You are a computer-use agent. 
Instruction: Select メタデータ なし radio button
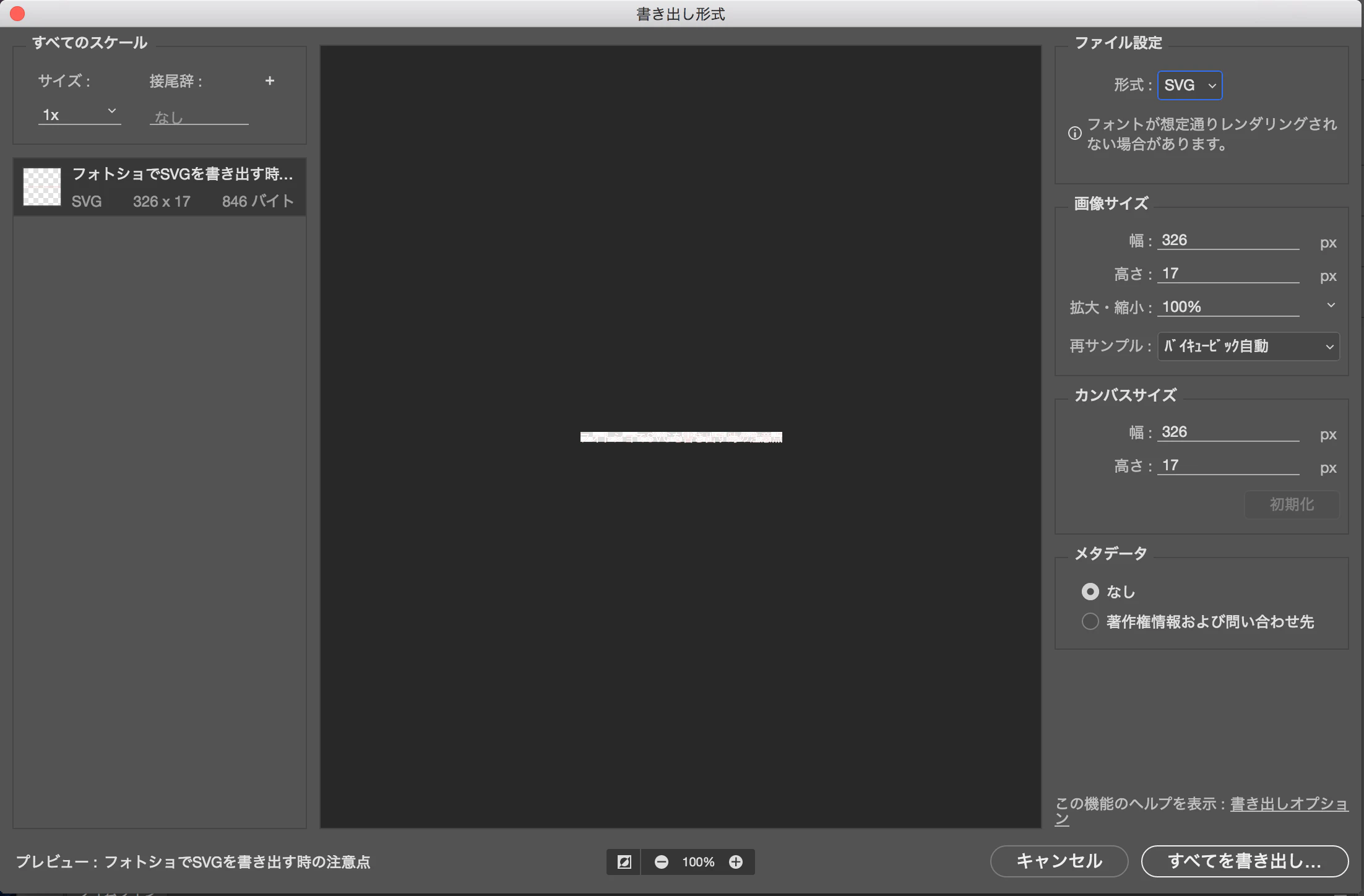point(1090,592)
